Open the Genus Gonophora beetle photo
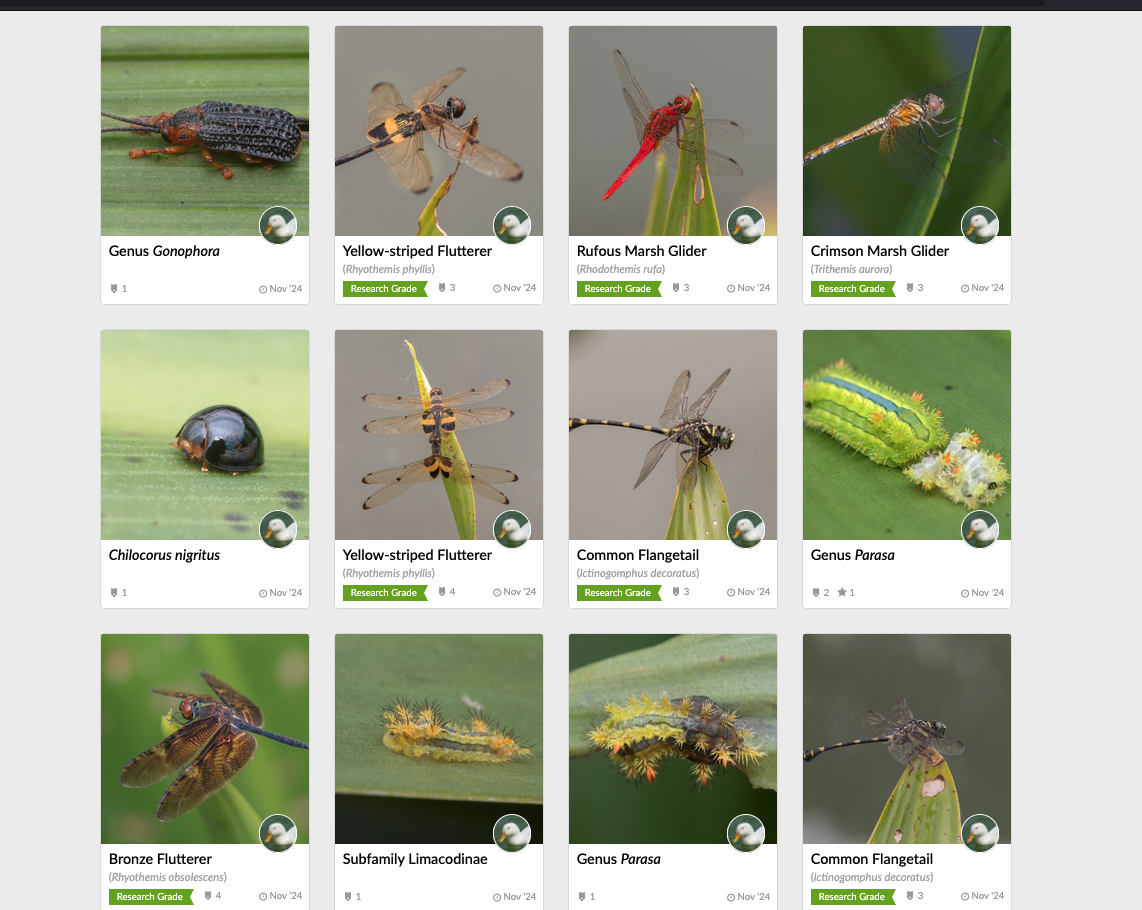1142x910 pixels. [x=205, y=131]
